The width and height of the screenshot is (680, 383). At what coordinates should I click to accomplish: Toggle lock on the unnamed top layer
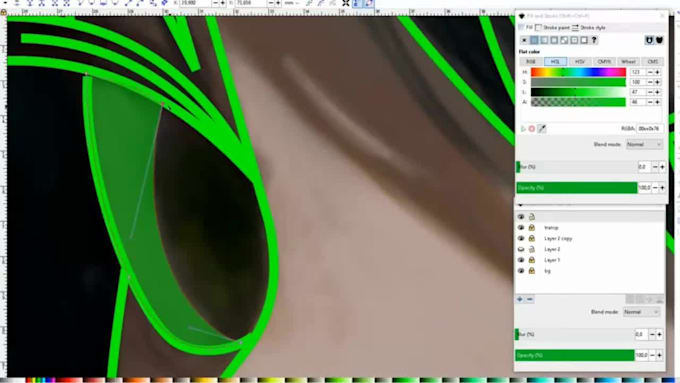(532, 216)
